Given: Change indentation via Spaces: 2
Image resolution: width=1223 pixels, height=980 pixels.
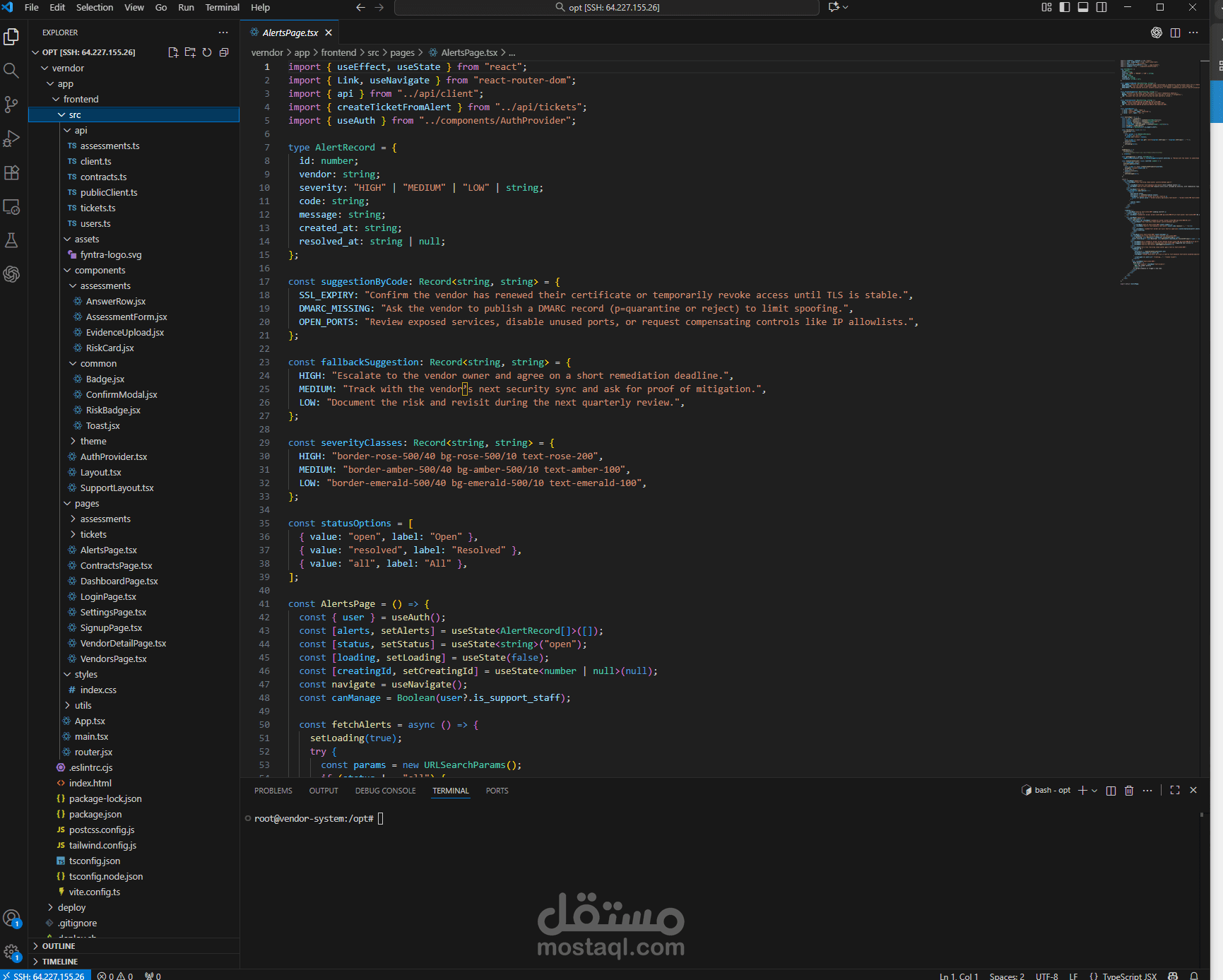Looking at the screenshot, I should [1007, 976].
